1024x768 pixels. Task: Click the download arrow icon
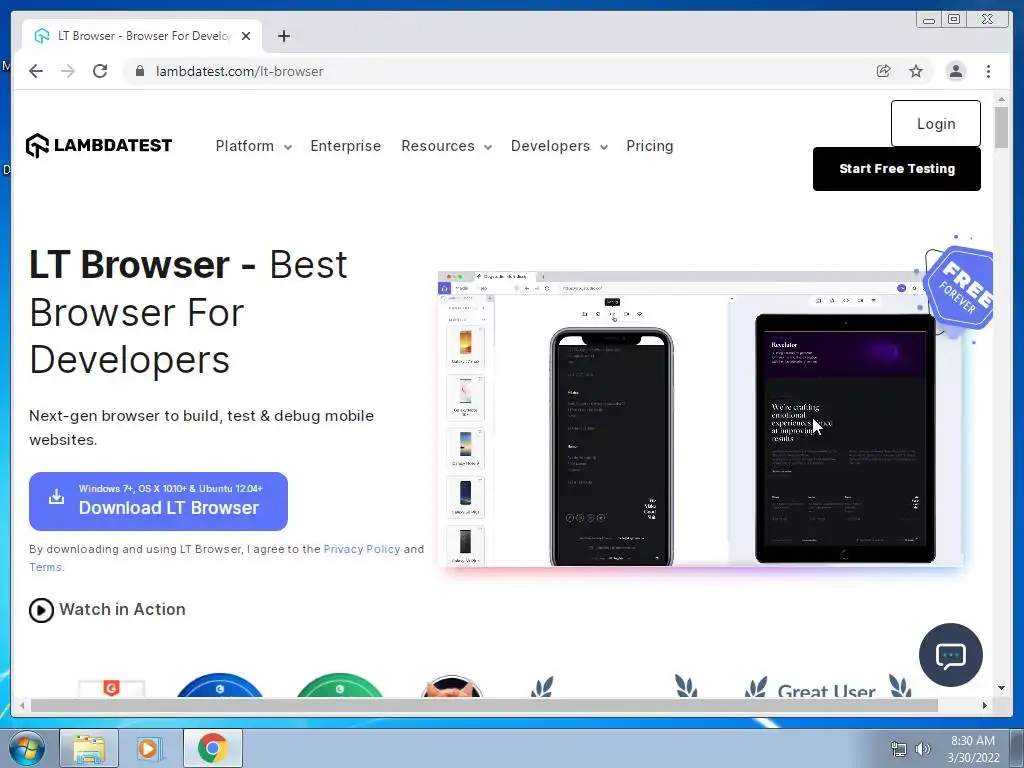(57, 497)
